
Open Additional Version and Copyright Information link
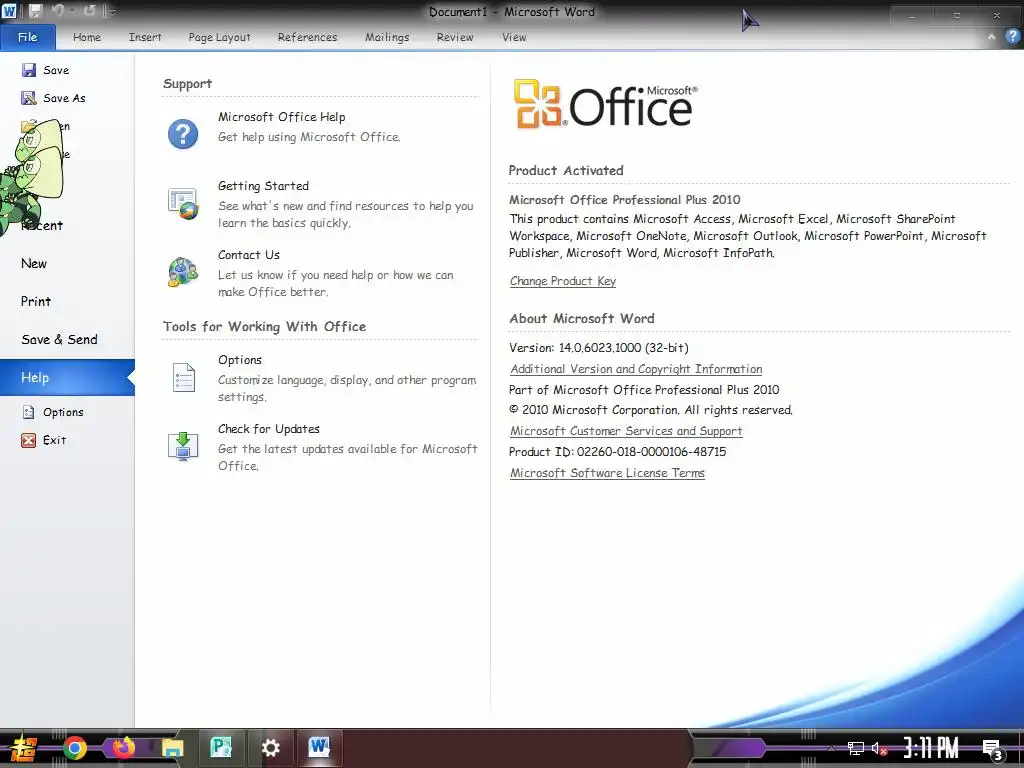tap(636, 369)
